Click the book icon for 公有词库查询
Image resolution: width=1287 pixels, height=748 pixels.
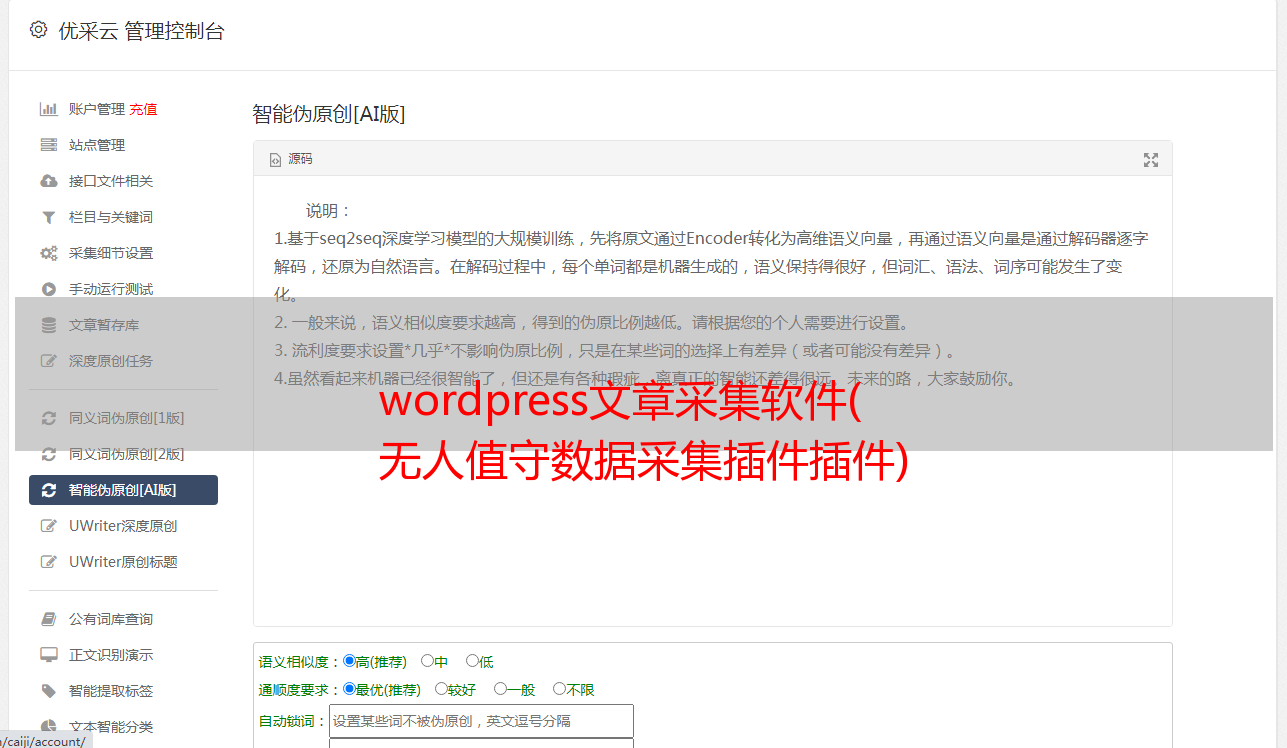click(48, 619)
